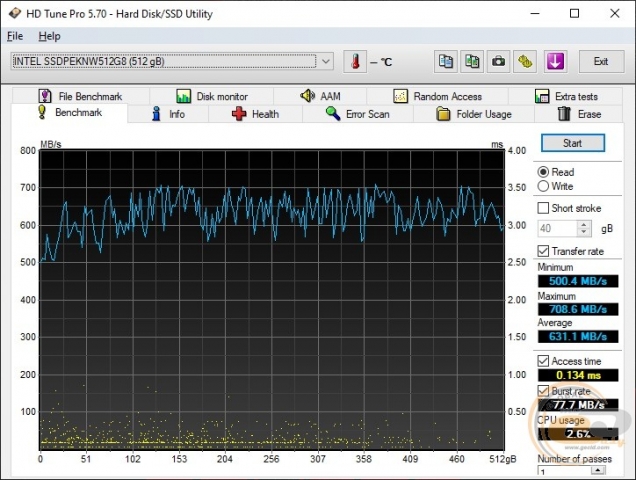The width and height of the screenshot is (636, 480).
Task: Click the Number of passes field
Action: [564, 471]
